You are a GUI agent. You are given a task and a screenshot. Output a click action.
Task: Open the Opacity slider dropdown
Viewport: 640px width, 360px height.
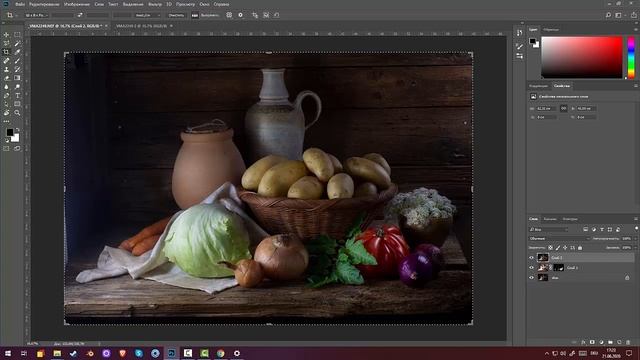(636, 238)
